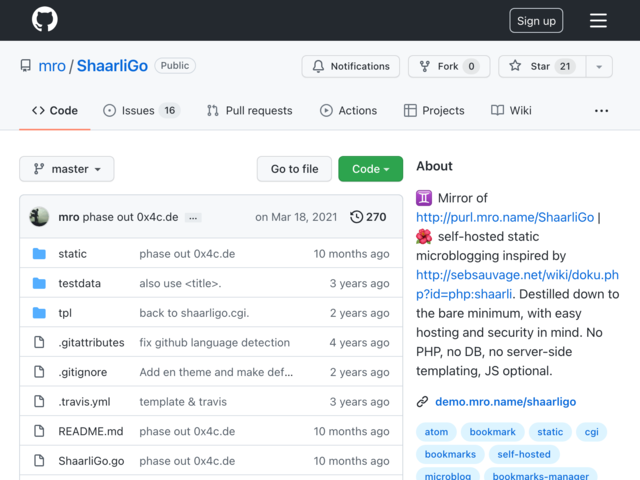Open the demo.mro.name/shaarligo website link
The width and height of the screenshot is (640, 480).
505,402
